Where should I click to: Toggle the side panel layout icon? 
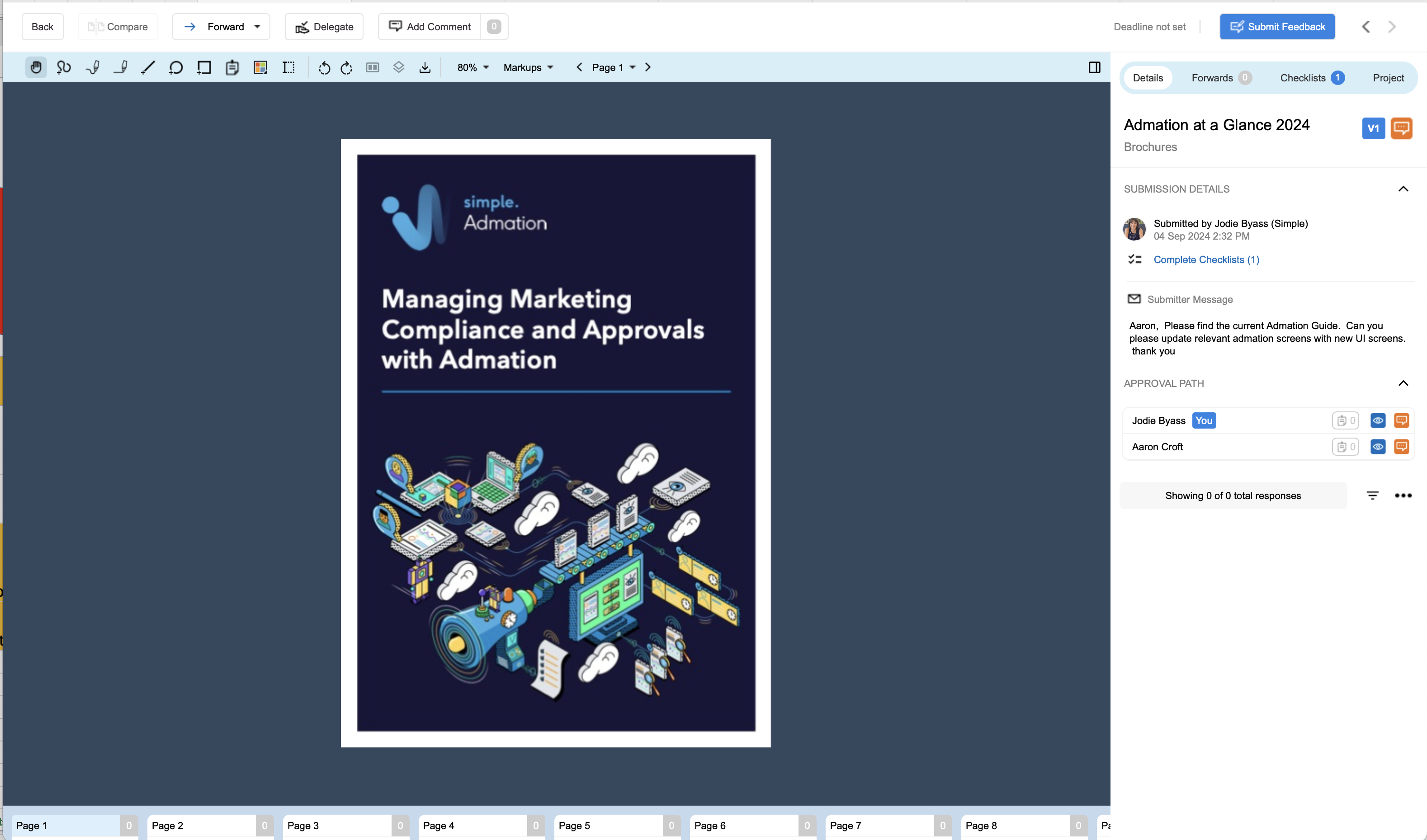pos(1095,67)
